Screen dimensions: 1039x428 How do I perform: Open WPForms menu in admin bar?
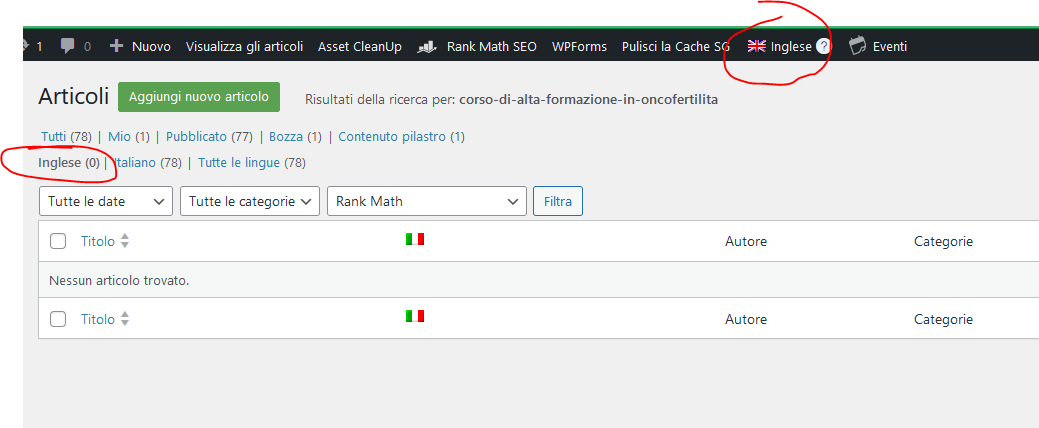click(579, 46)
